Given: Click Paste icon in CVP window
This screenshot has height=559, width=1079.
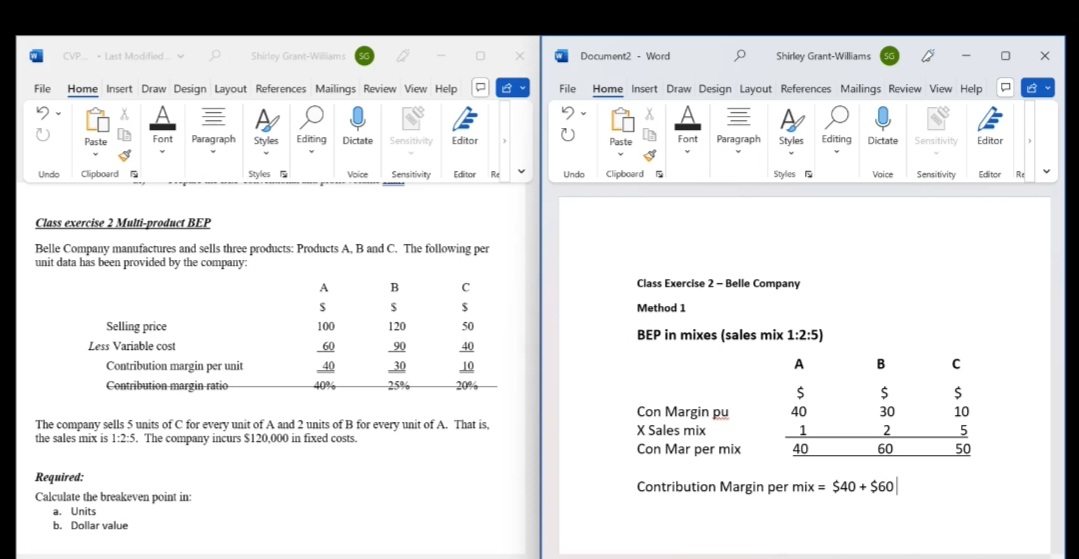Looking at the screenshot, I should (96, 120).
